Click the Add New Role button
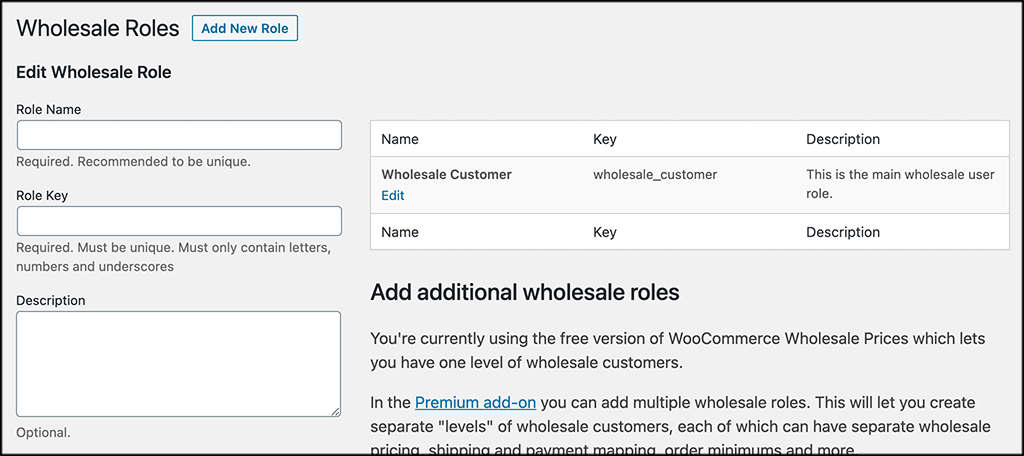1024x456 pixels. (x=244, y=28)
